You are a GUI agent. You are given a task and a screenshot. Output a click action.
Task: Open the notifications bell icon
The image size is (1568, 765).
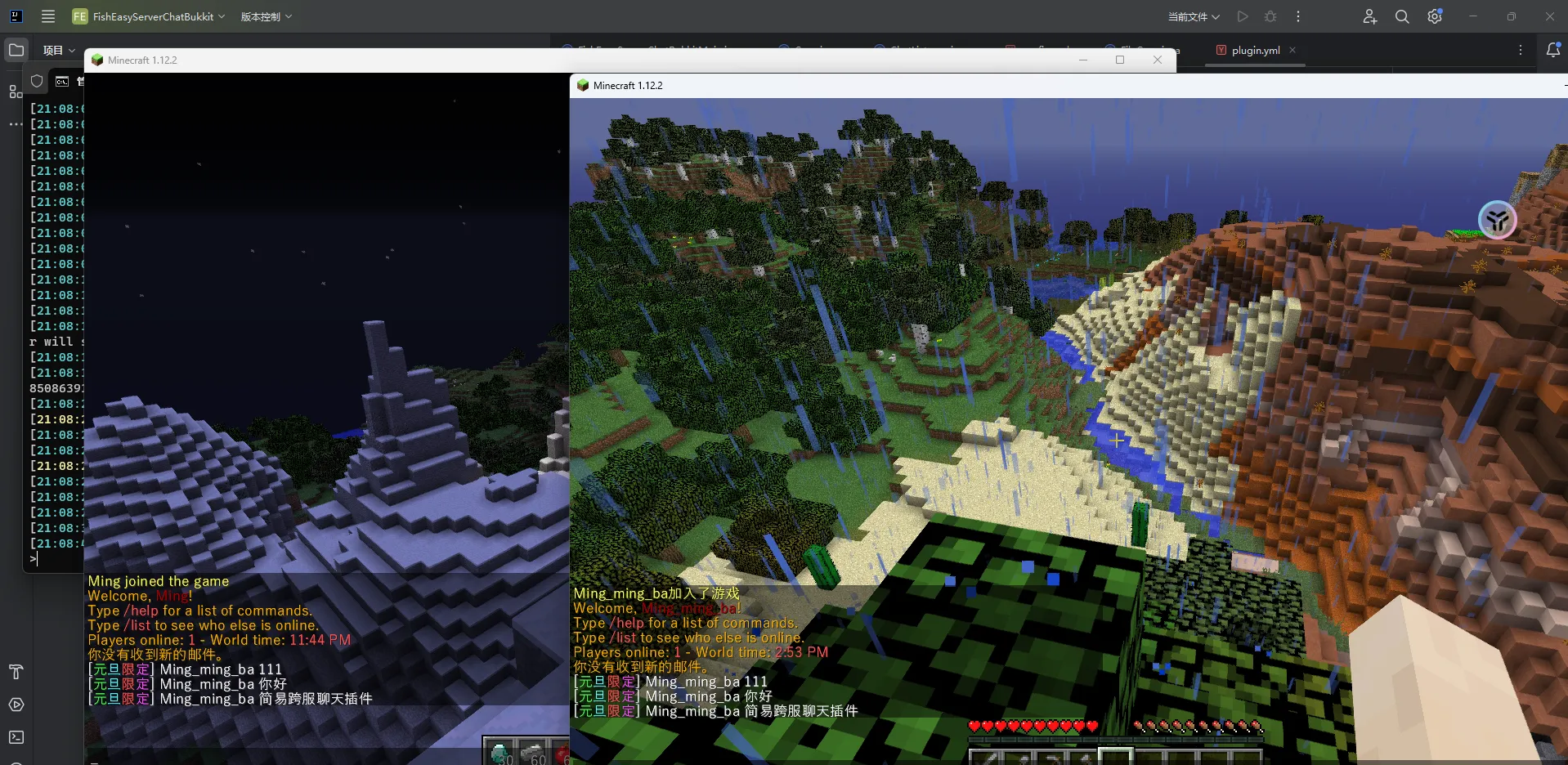[1553, 50]
